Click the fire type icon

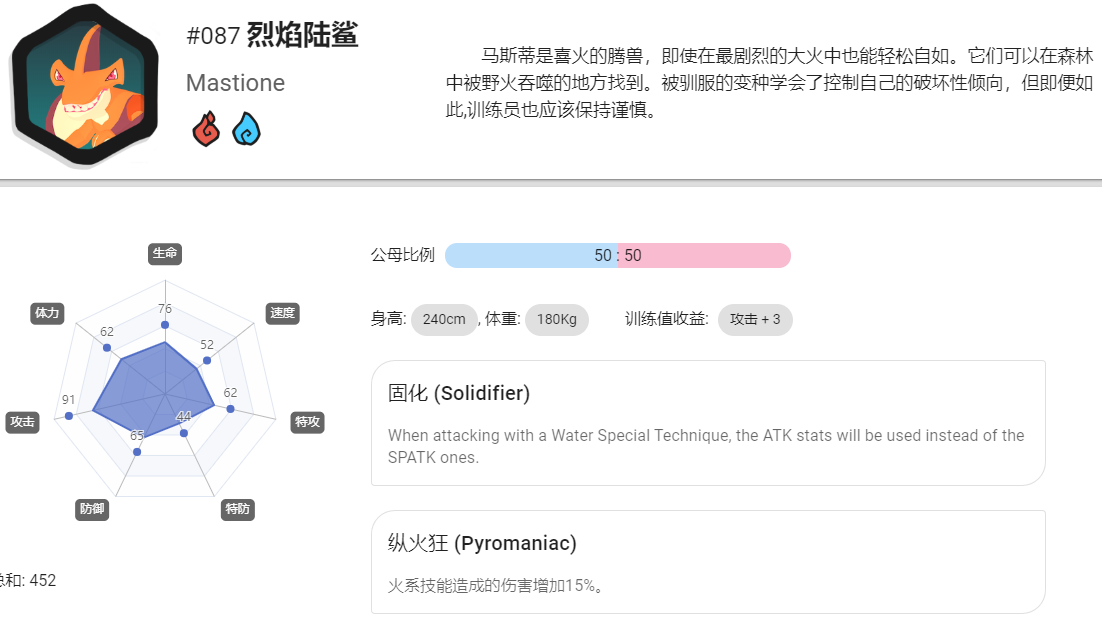pos(206,129)
